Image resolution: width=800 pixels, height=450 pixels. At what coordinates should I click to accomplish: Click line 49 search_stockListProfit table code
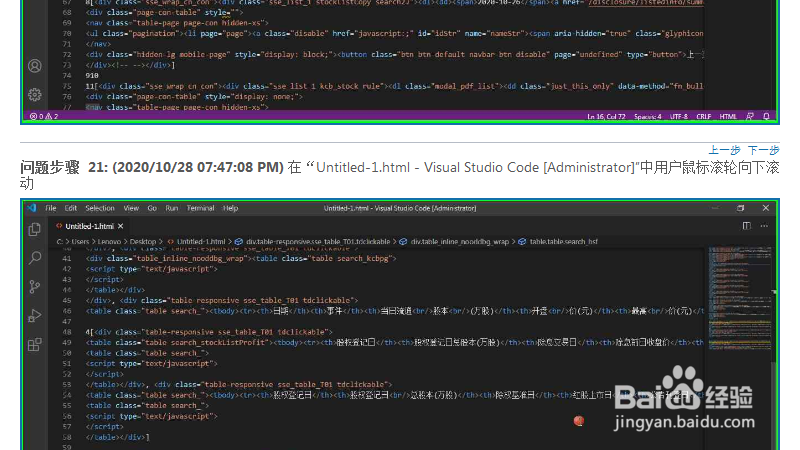tap(394, 342)
